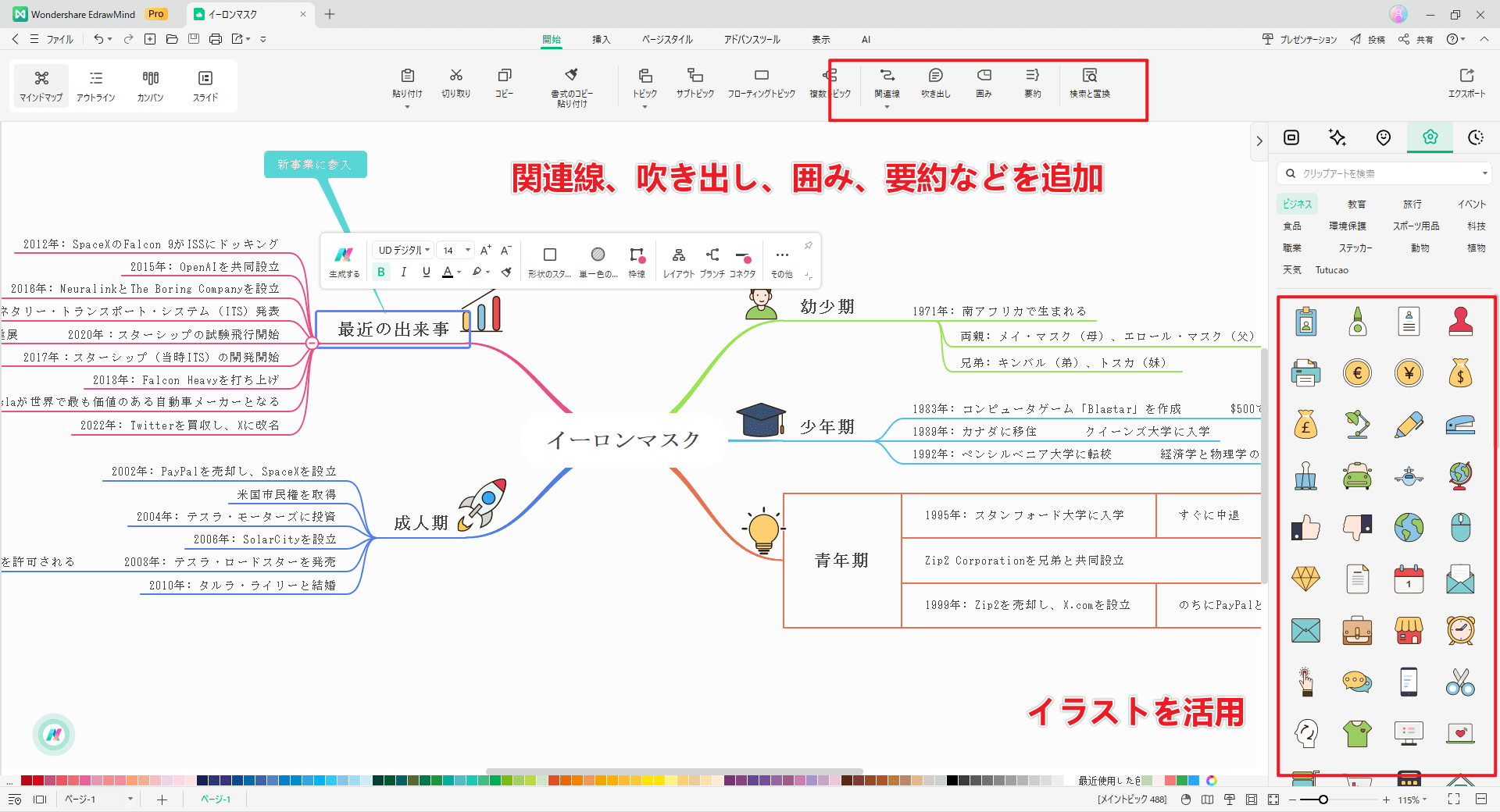The width and height of the screenshot is (1500, 812).
Task: Click the Cut (切り取り) scissors icon
Action: coord(456,75)
